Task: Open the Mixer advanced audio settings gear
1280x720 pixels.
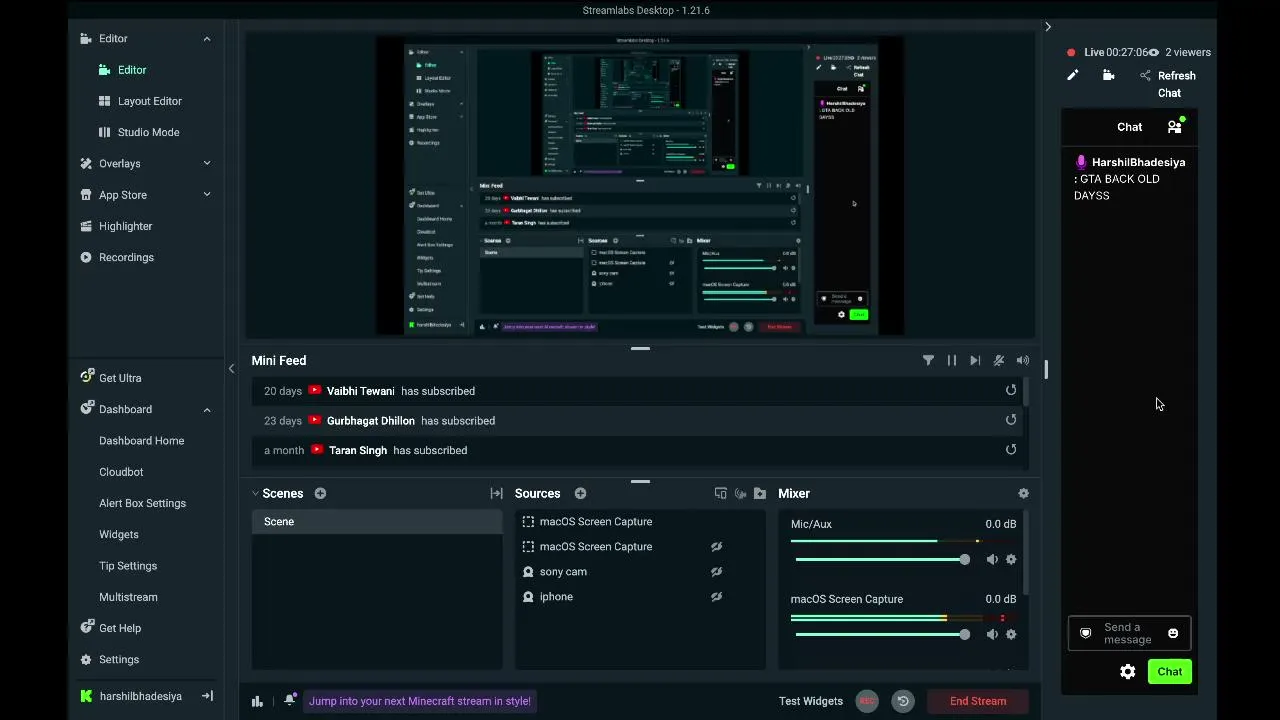Action: pos(1023,493)
